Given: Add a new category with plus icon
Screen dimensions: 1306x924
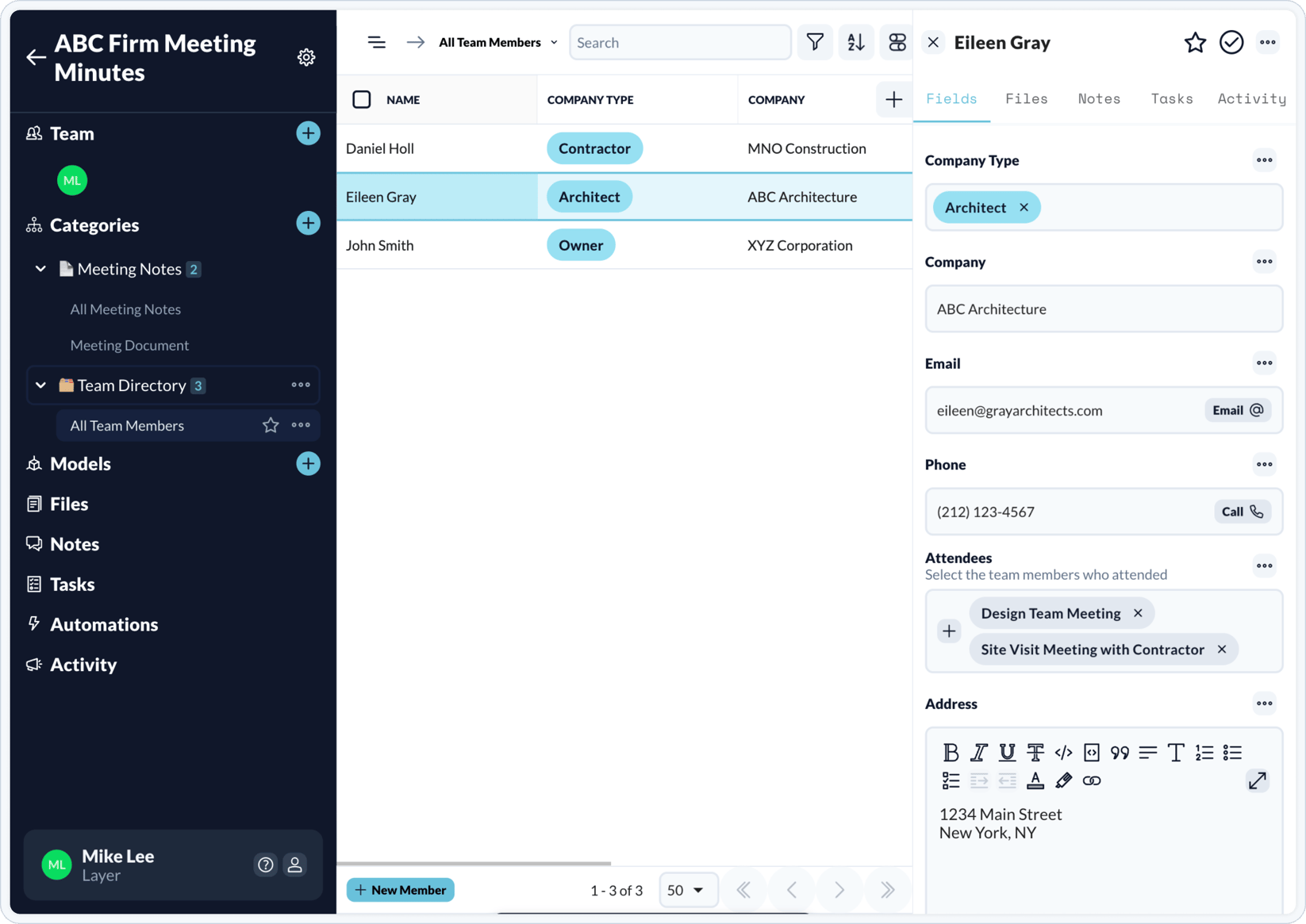Looking at the screenshot, I should 308,224.
